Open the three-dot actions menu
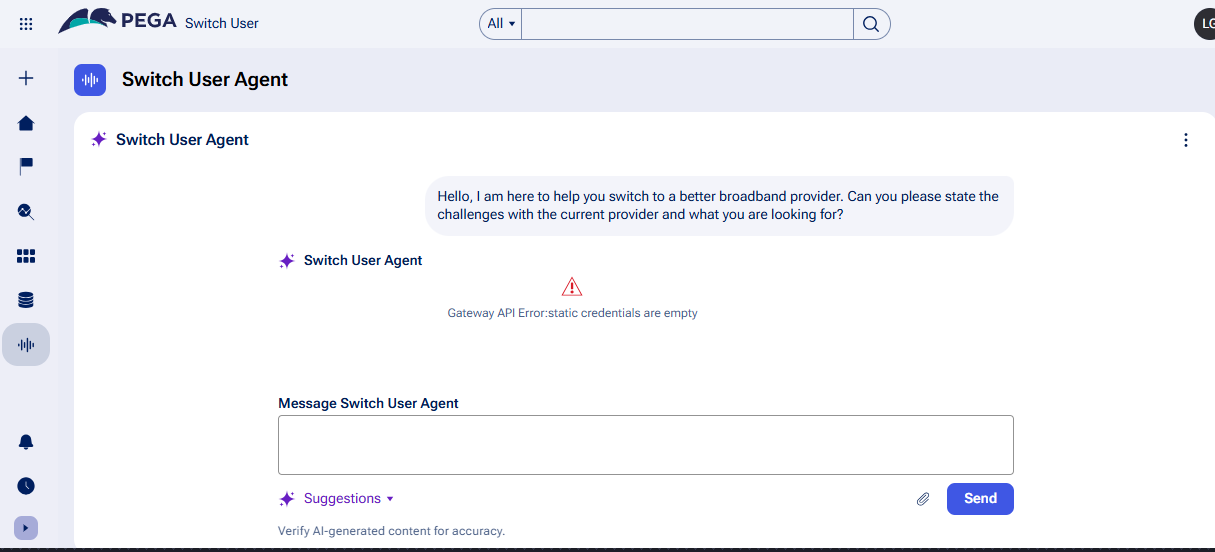This screenshot has width=1215, height=552. 1186,140
